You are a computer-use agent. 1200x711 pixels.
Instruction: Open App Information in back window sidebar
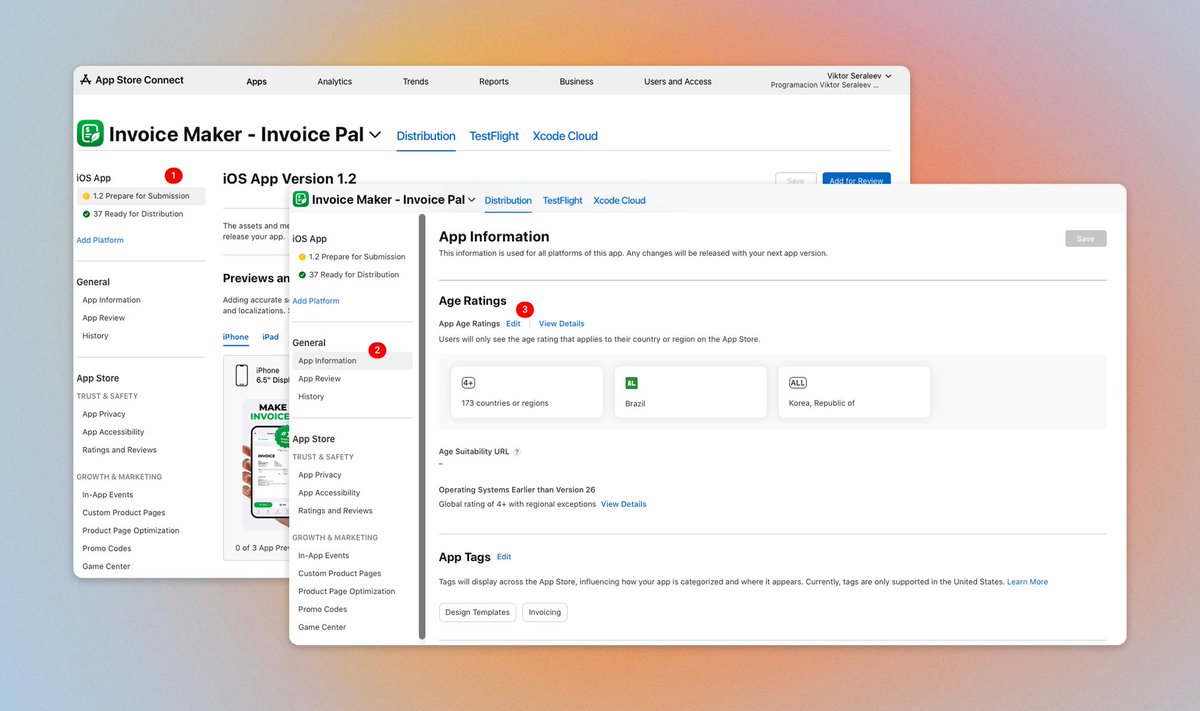112,300
